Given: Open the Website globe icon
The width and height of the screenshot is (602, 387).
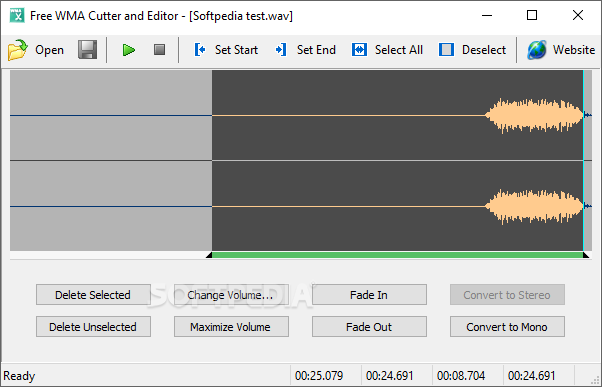Looking at the screenshot, I should click(536, 50).
